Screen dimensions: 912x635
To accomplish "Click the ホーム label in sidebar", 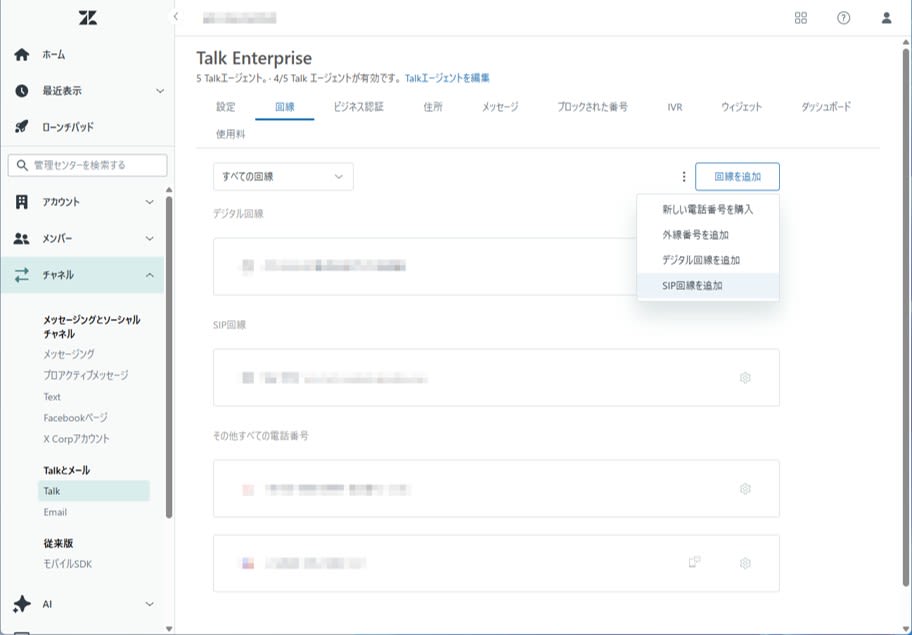I will point(54,55).
